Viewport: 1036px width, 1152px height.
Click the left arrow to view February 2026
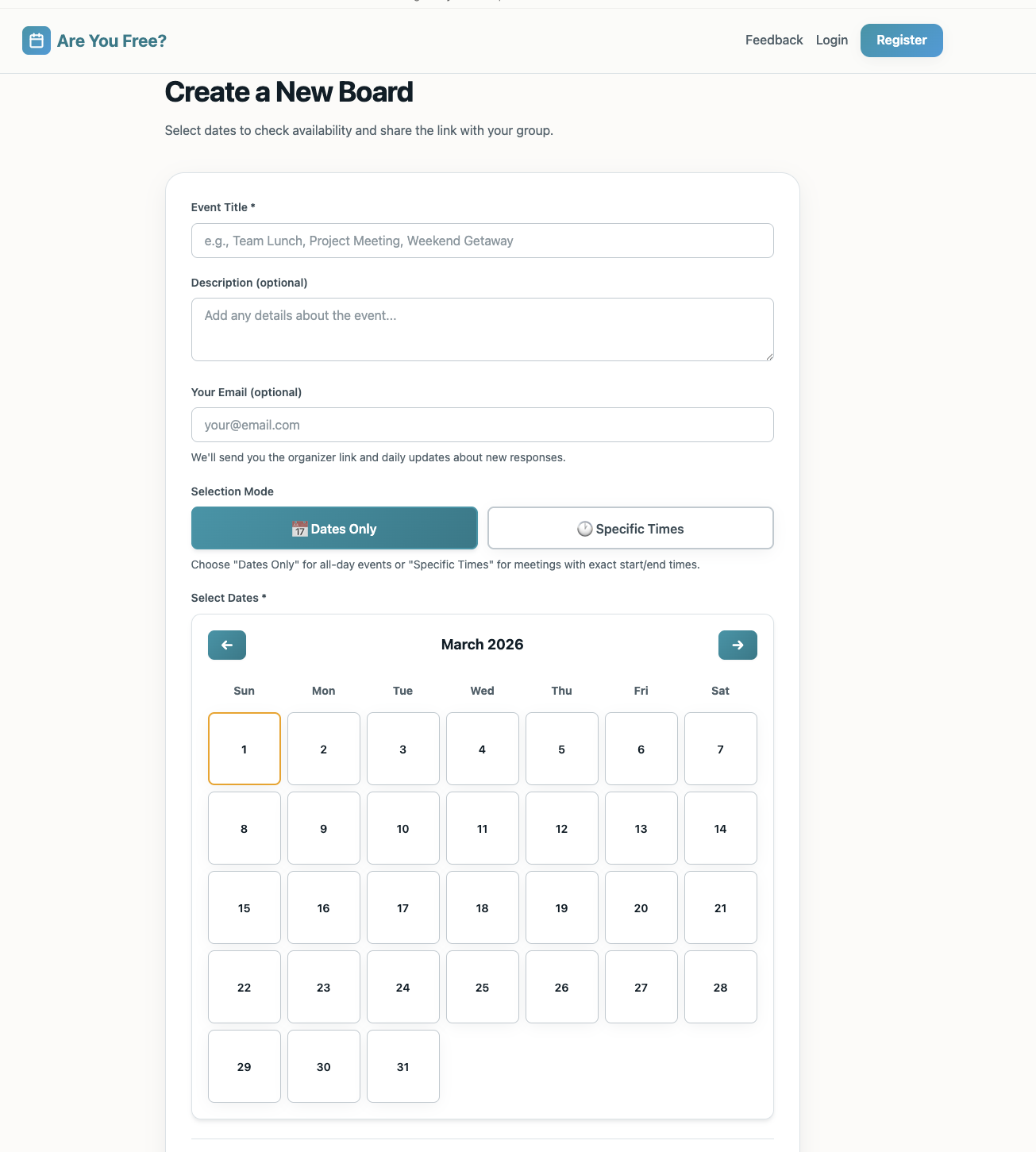pos(226,645)
